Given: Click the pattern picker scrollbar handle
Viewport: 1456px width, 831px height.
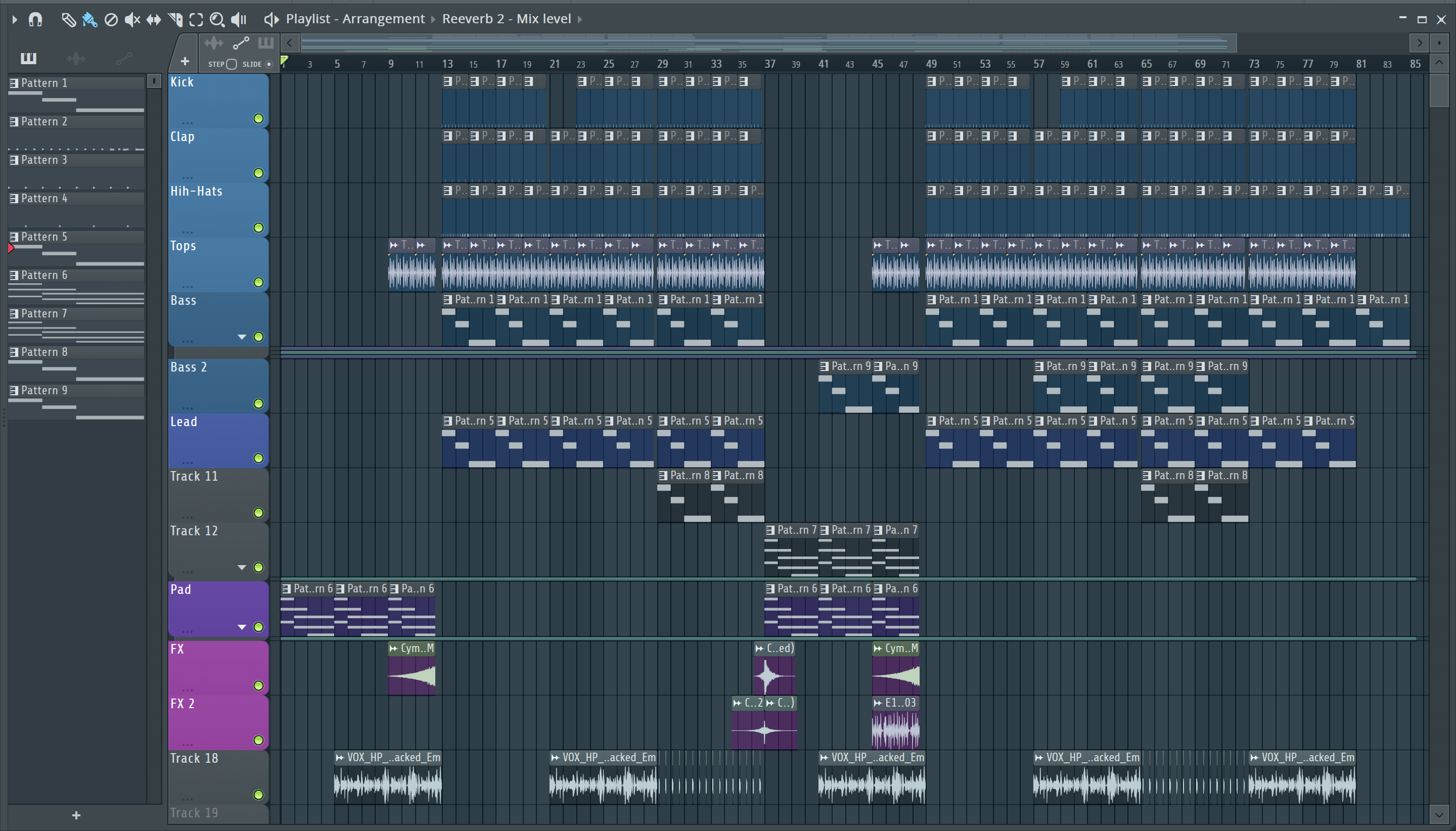Looking at the screenshot, I should [154, 81].
